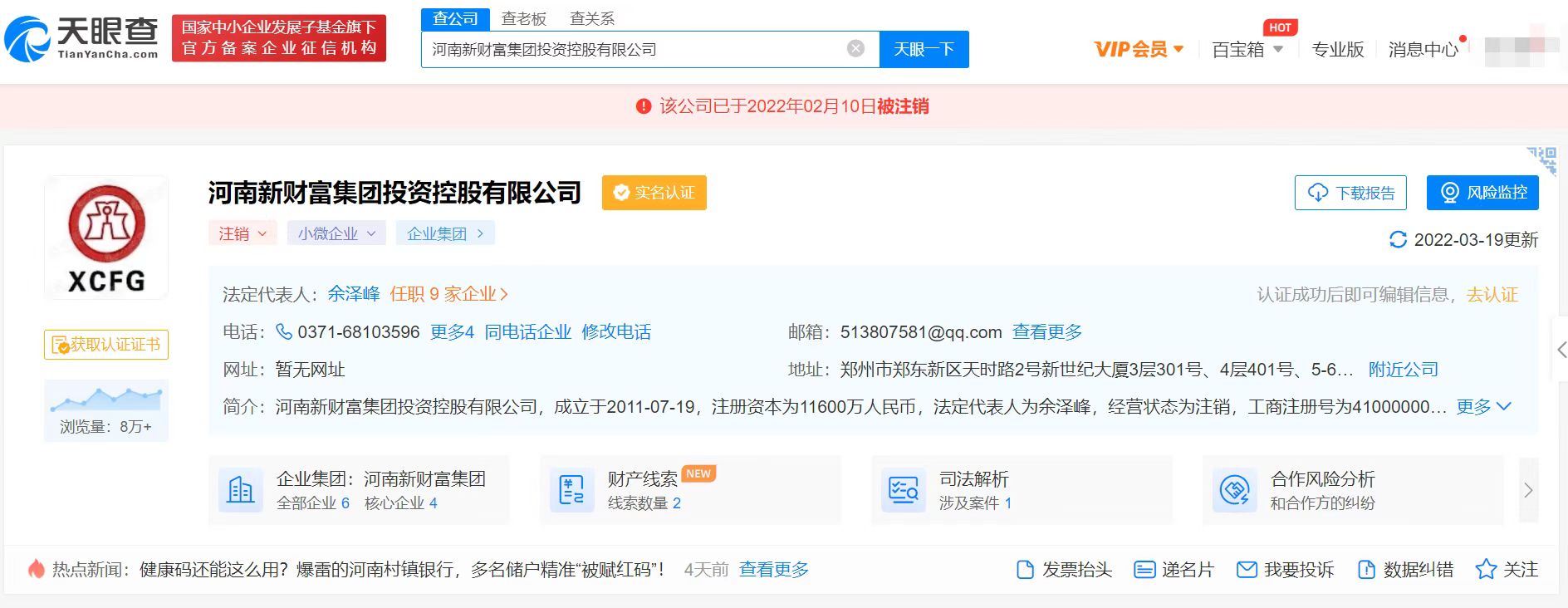Click the 司法解析 icon

tap(903, 490)
